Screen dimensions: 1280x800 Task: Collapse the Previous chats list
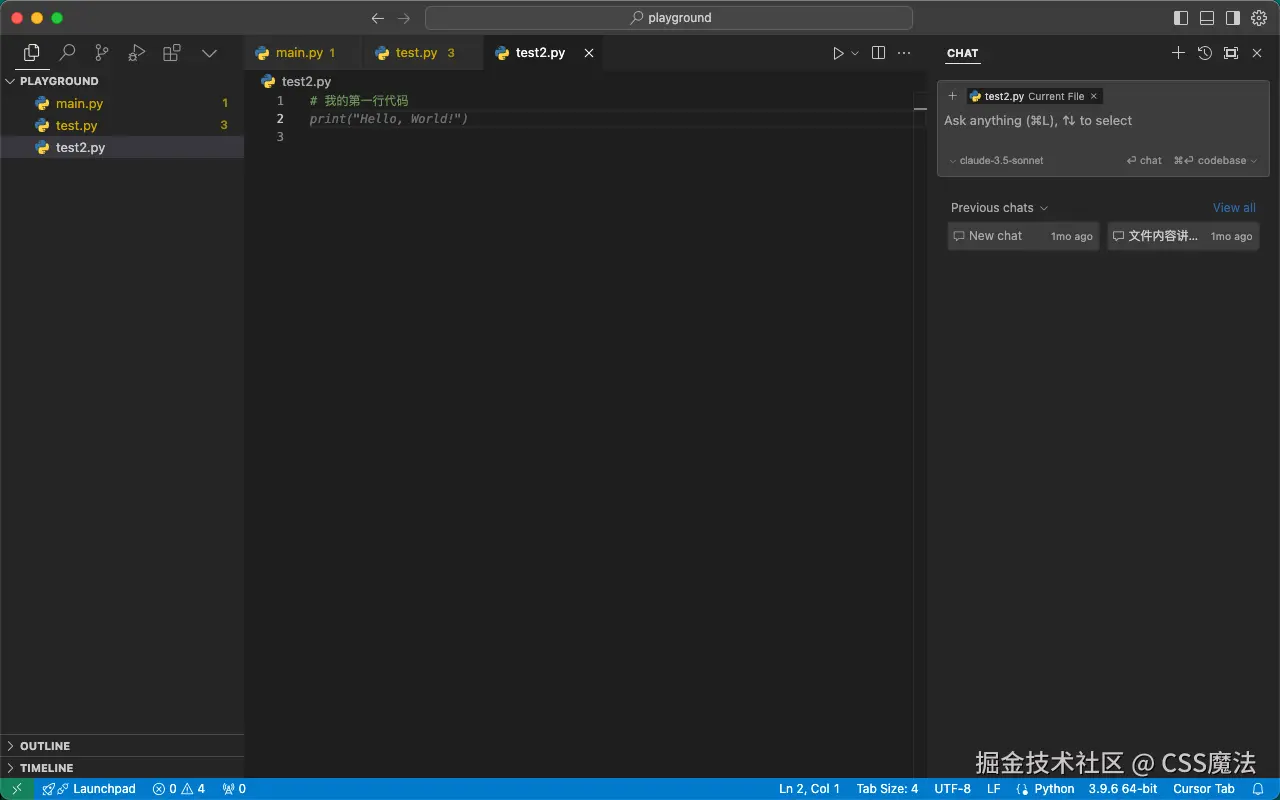pos(999,208)
